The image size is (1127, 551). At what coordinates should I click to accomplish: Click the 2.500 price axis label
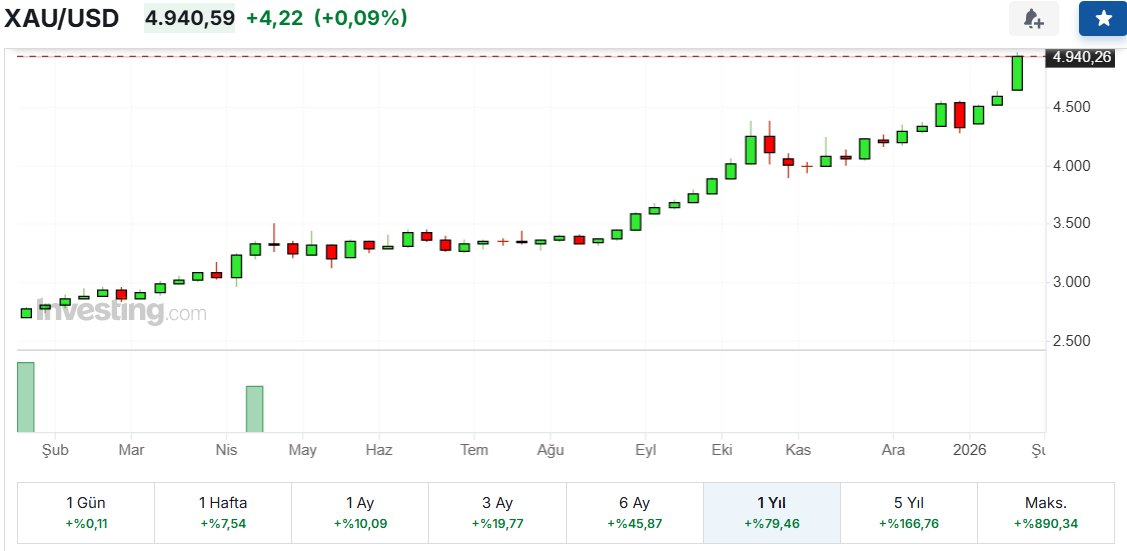1072,340
